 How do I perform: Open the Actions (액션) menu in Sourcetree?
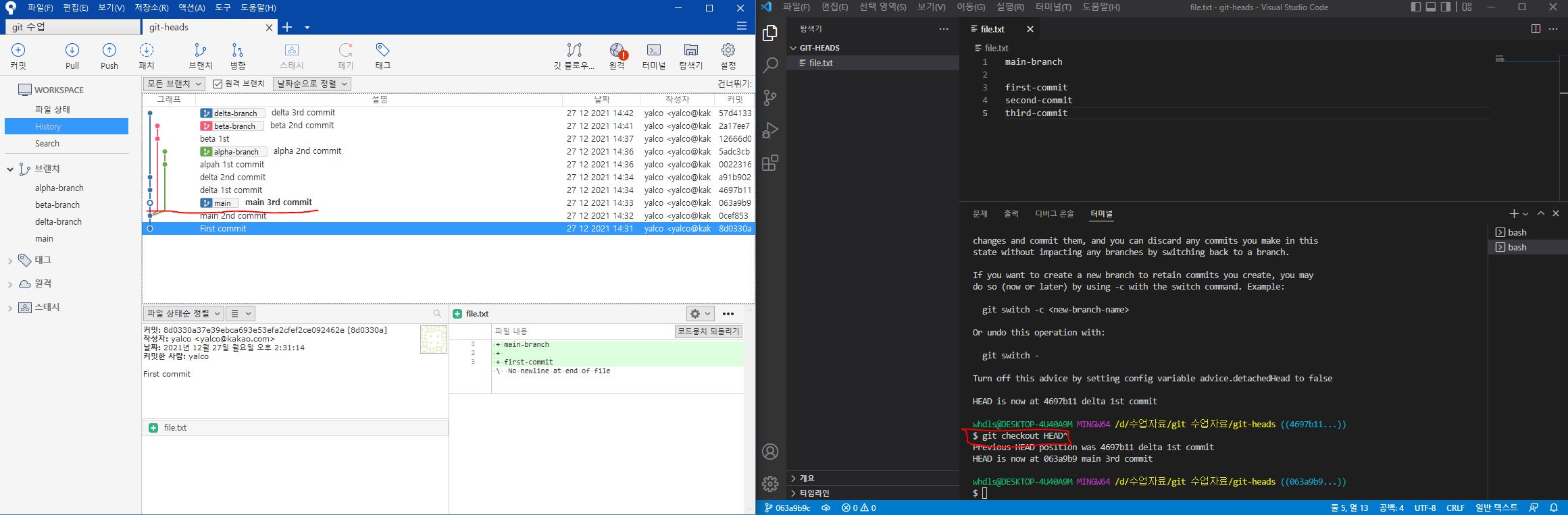coord(191,7)
